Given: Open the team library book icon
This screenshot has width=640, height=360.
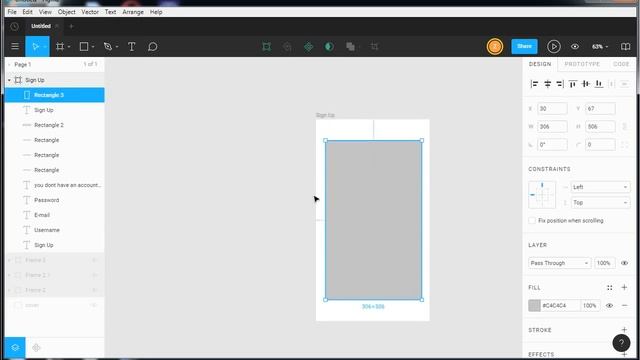Looking at the screenshot, I should [625, 47].
